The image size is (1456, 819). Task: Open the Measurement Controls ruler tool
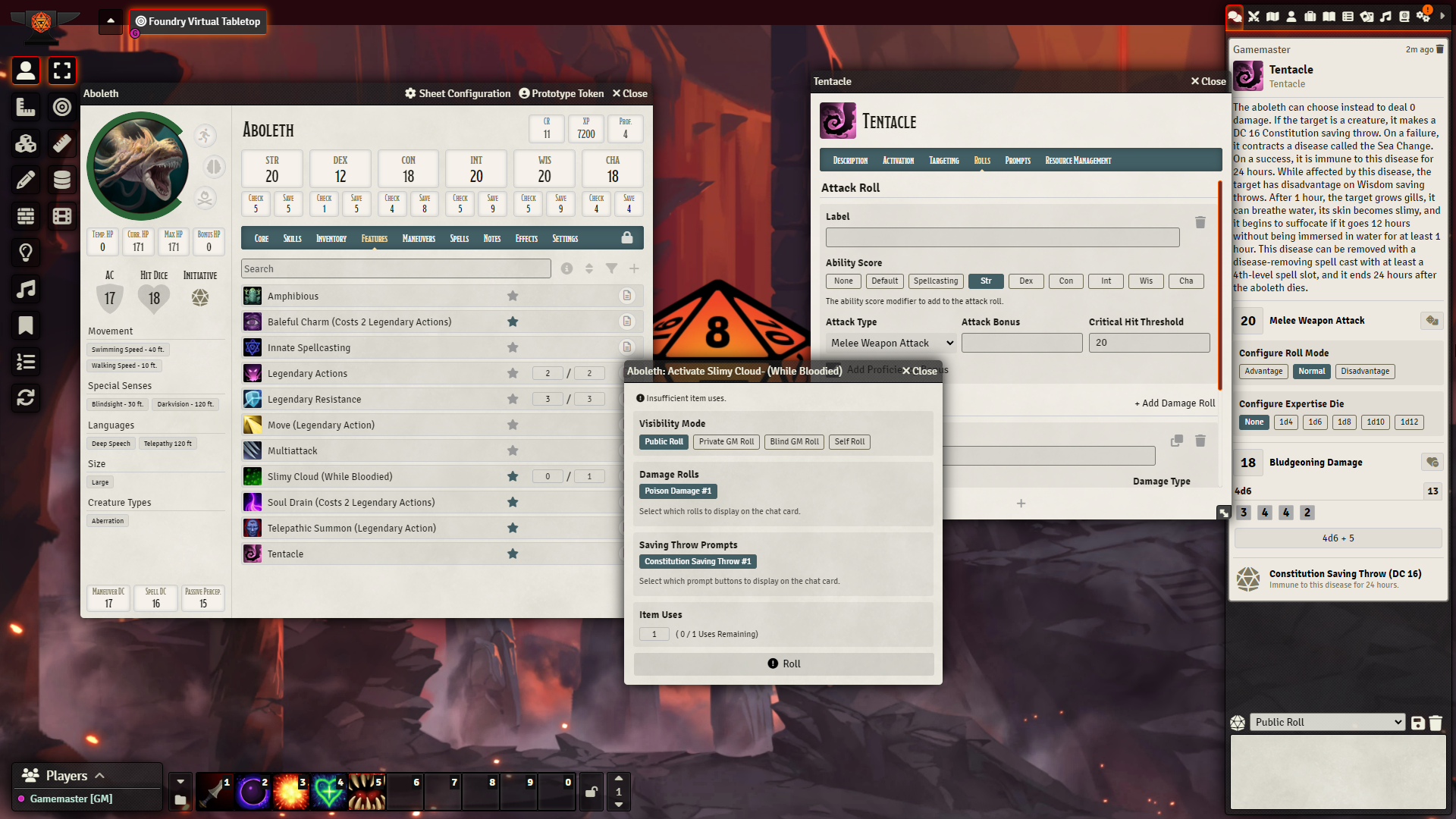click(x=26, y=107)
